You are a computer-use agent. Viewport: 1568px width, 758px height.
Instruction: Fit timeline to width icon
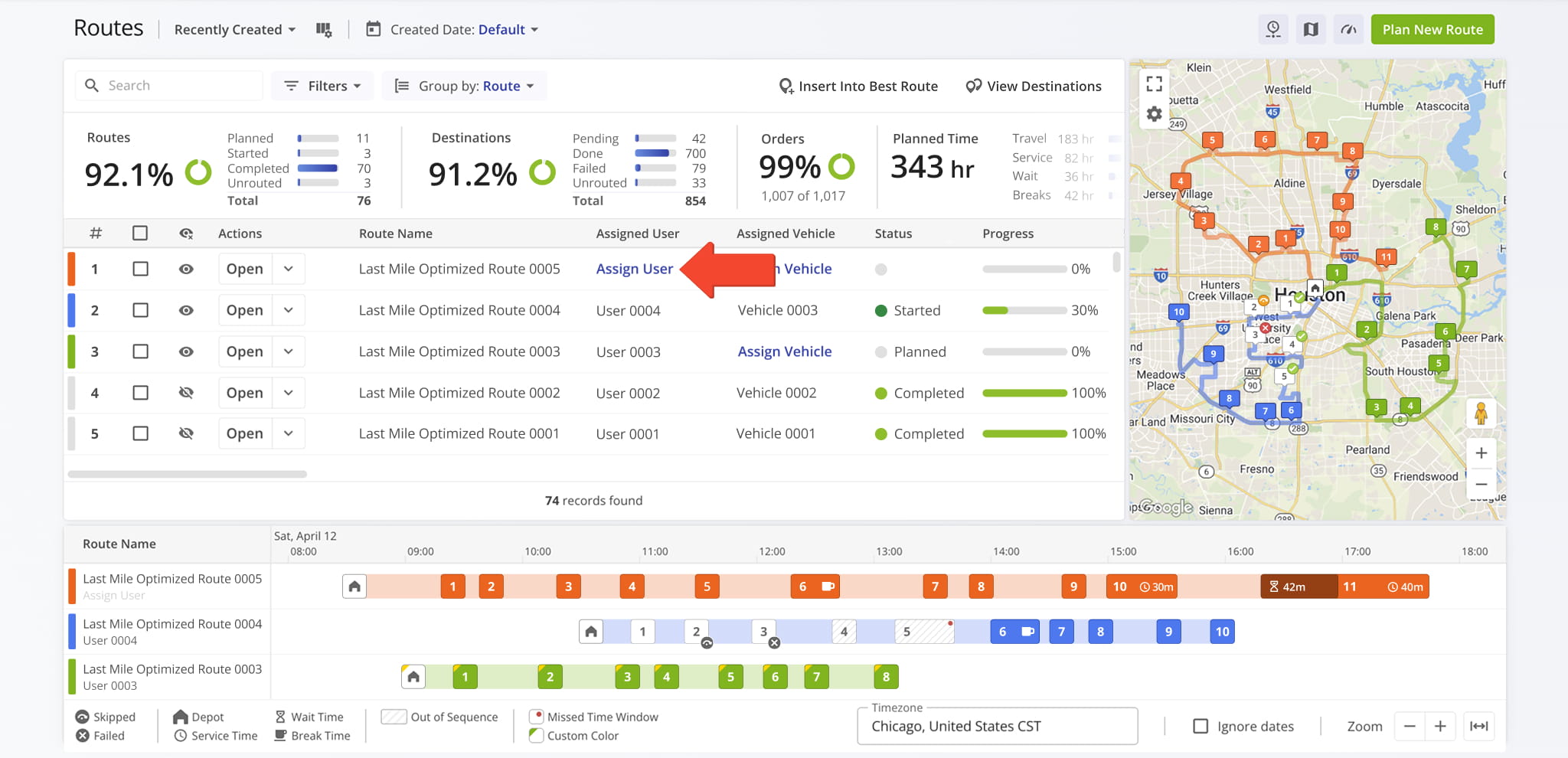point(1479,726)
